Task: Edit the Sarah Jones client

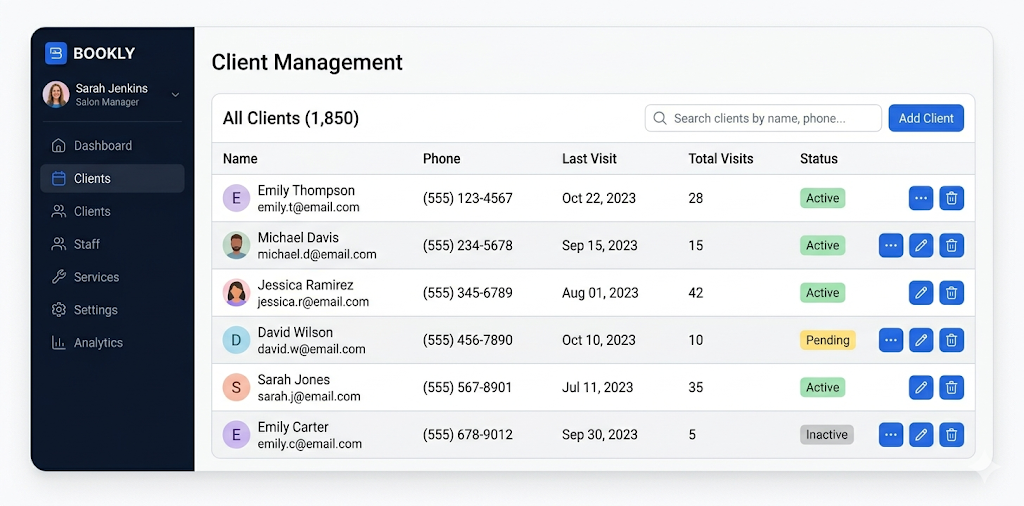Action: 921,387
